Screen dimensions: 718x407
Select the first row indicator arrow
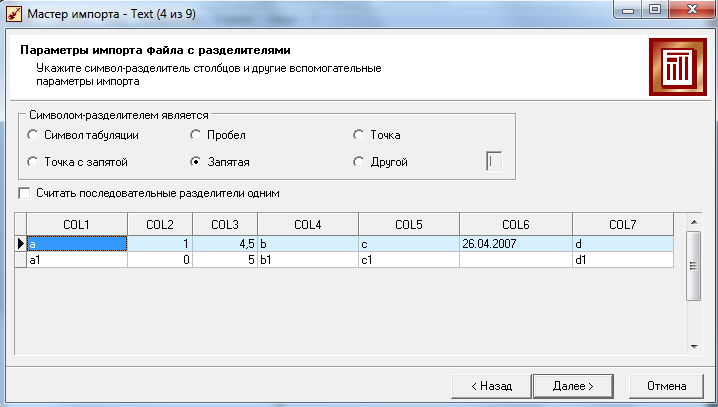pos(21,244)
